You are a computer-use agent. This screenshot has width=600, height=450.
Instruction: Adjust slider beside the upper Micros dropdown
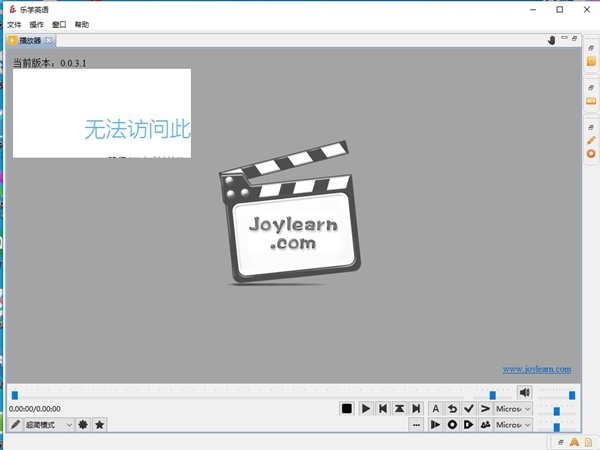pos(556,411)
